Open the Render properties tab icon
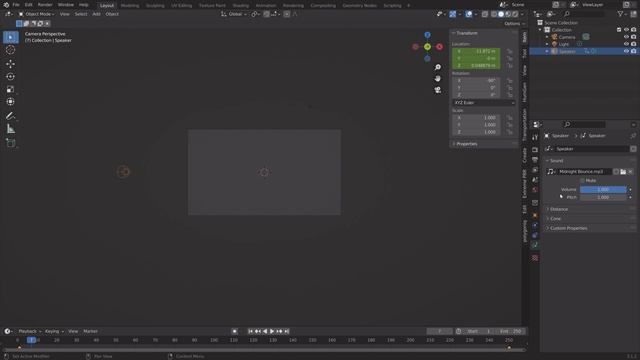The width and height of the screenshot is (640, 360). coord(535,150)
